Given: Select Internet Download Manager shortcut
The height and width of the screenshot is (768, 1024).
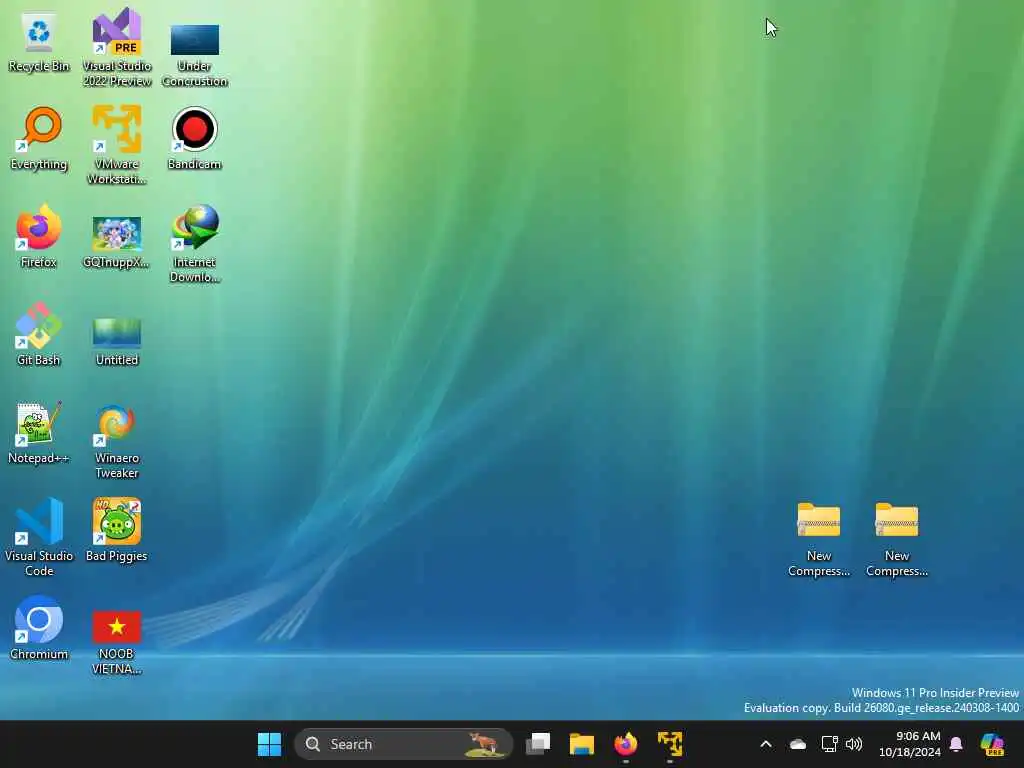Looking at the screenshot, I should tap(195, 244).
